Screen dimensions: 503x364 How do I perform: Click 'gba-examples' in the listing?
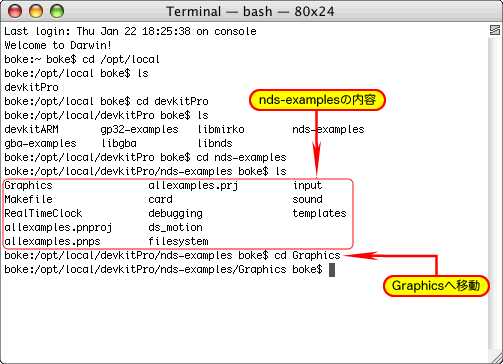point(40,143)
